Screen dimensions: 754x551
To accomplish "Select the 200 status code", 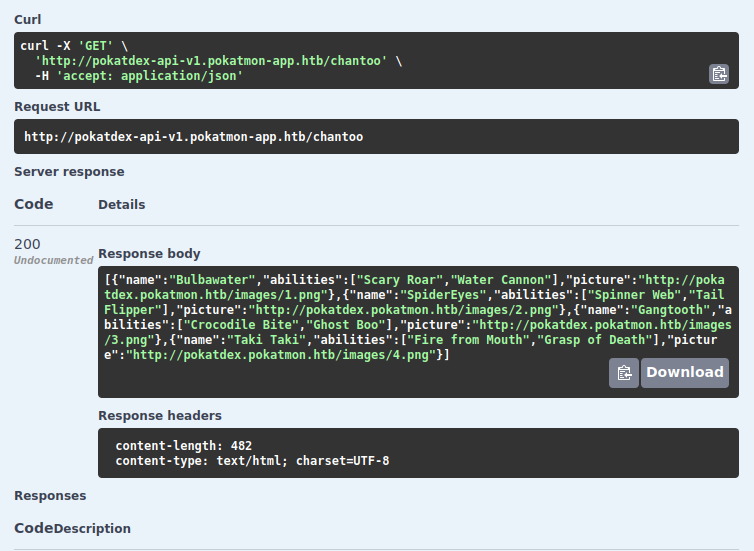I will coord(28,244).
